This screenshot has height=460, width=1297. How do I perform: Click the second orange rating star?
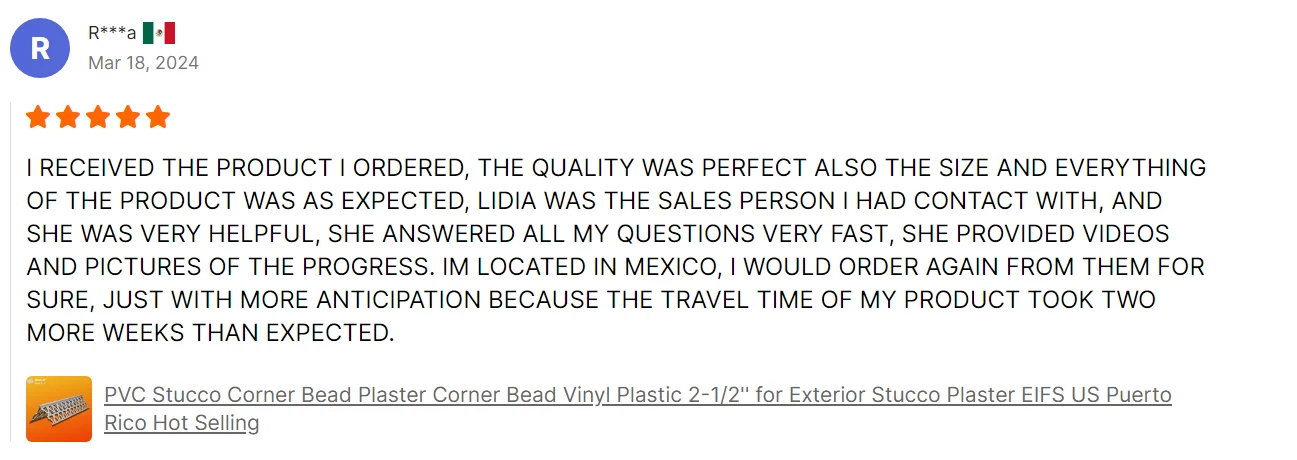tap(68, 118)
